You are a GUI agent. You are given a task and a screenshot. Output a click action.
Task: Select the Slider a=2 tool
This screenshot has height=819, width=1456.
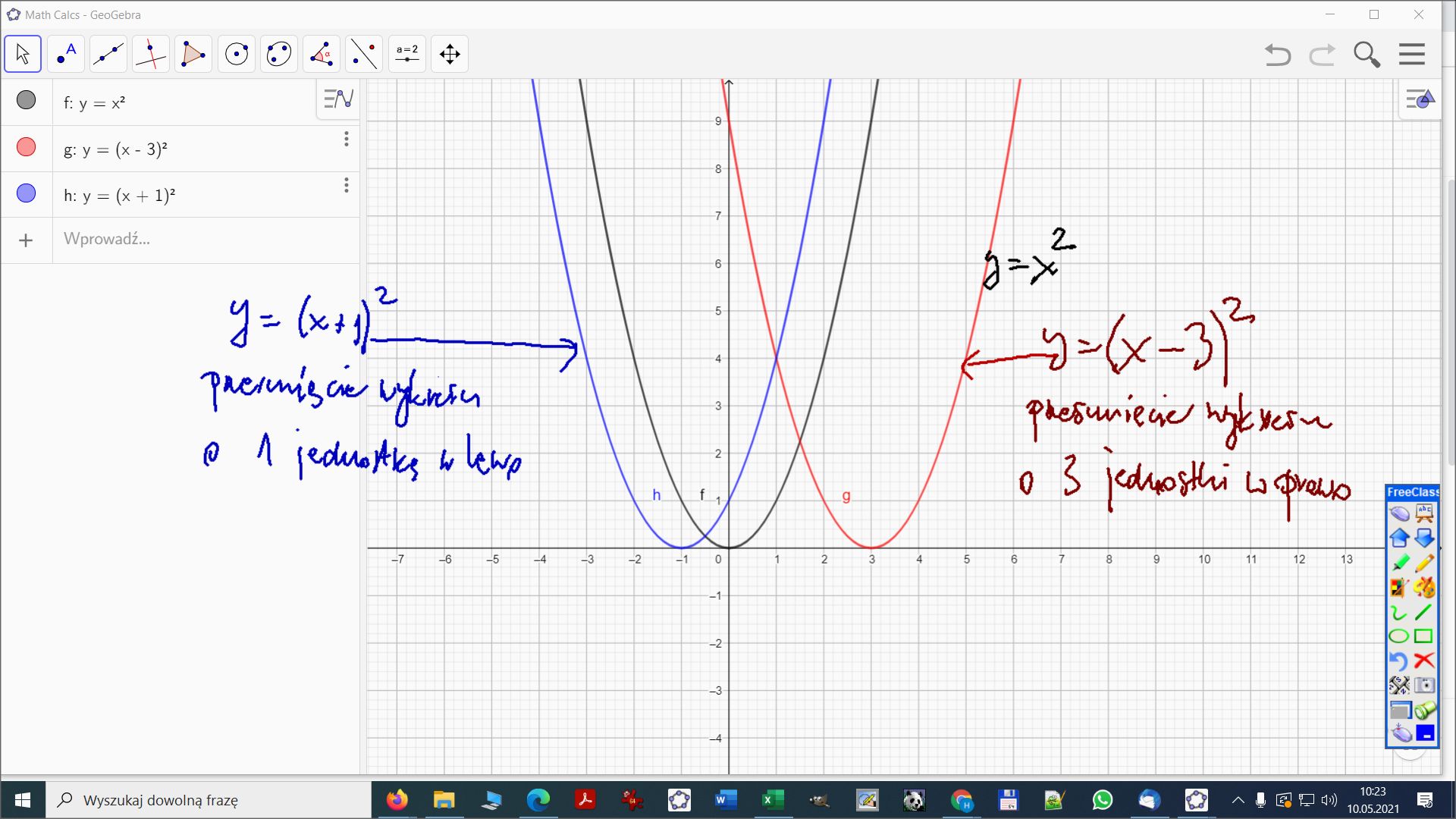pyautogui.click(x=407, y=54)
